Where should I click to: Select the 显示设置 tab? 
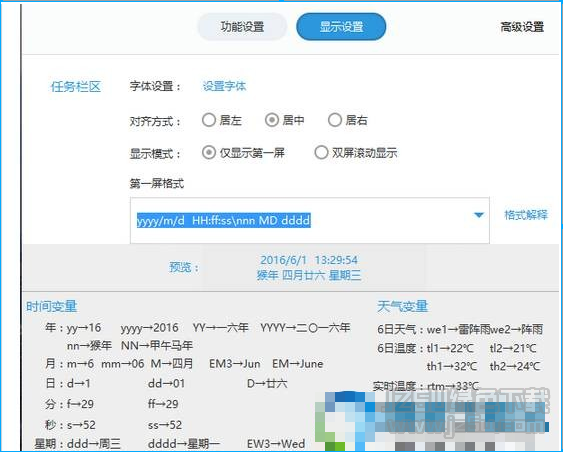[341, 27]
